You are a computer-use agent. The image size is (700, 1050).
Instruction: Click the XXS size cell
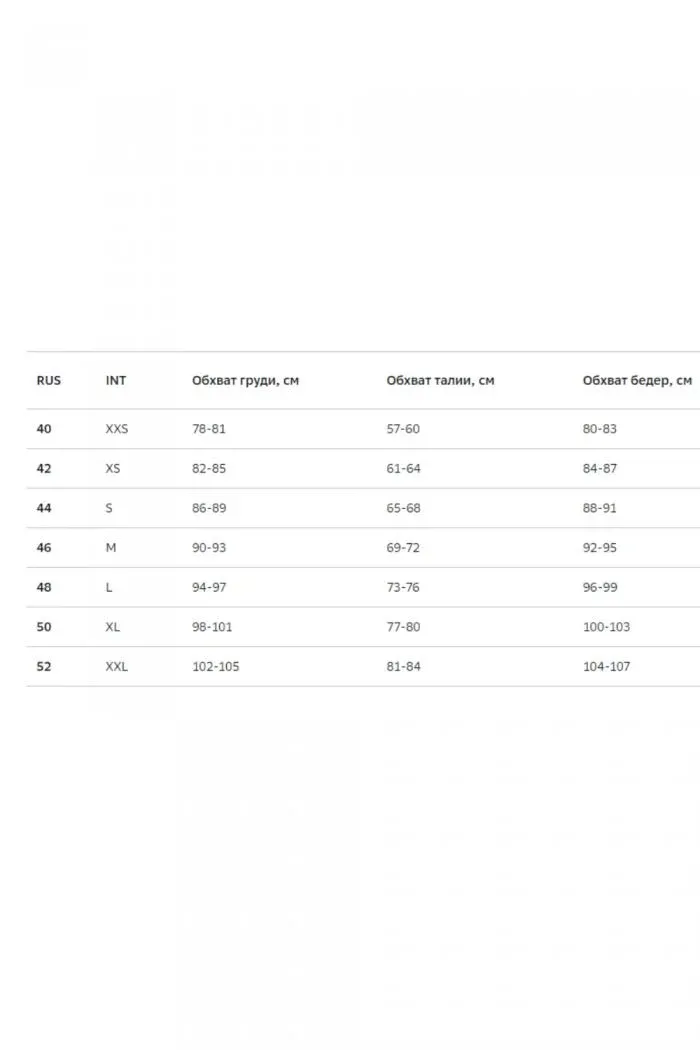117,429
